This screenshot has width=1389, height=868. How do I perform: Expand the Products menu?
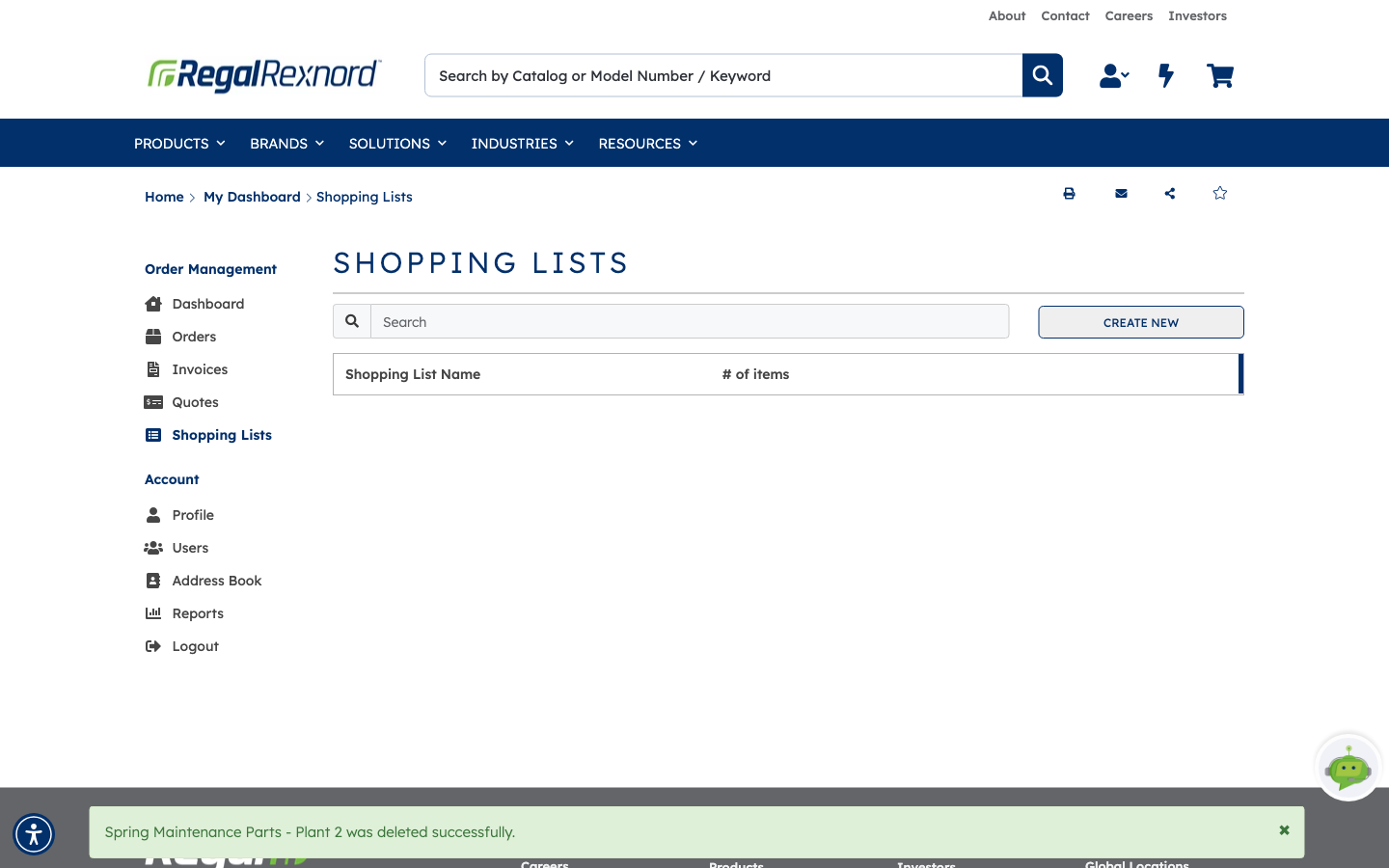(179, 143)
